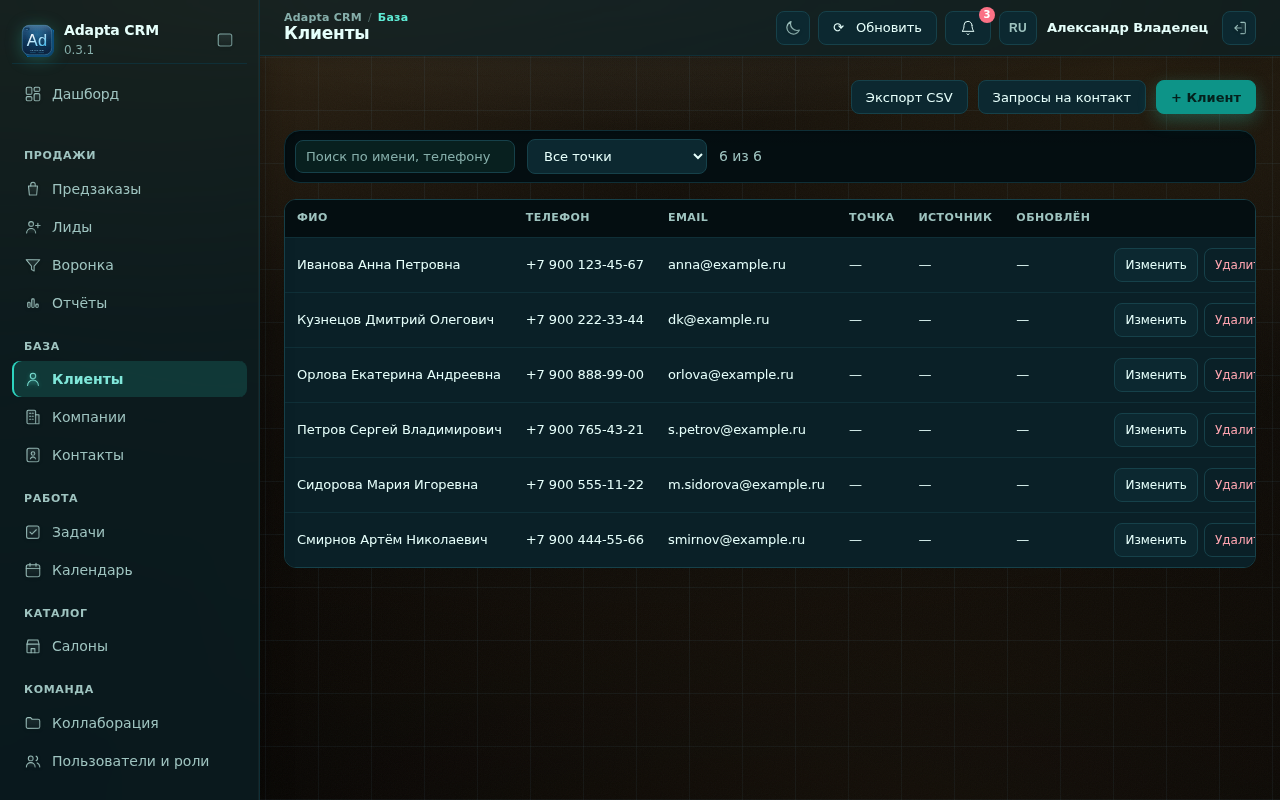This screenshot has width=1280, height=800.
Task: Edit Петров Сергей Владимирович's record
Action: [1156, 430]
